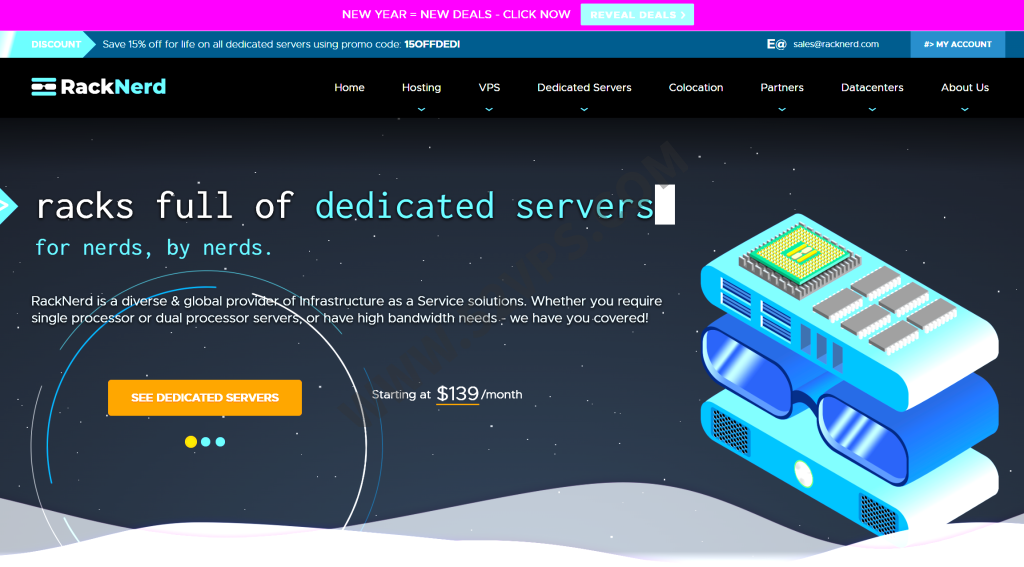This screenshot has height=567, width=1024.
Task: Open the Datacenters menu item
Action: pyautogui.click(x=872, y=88)
